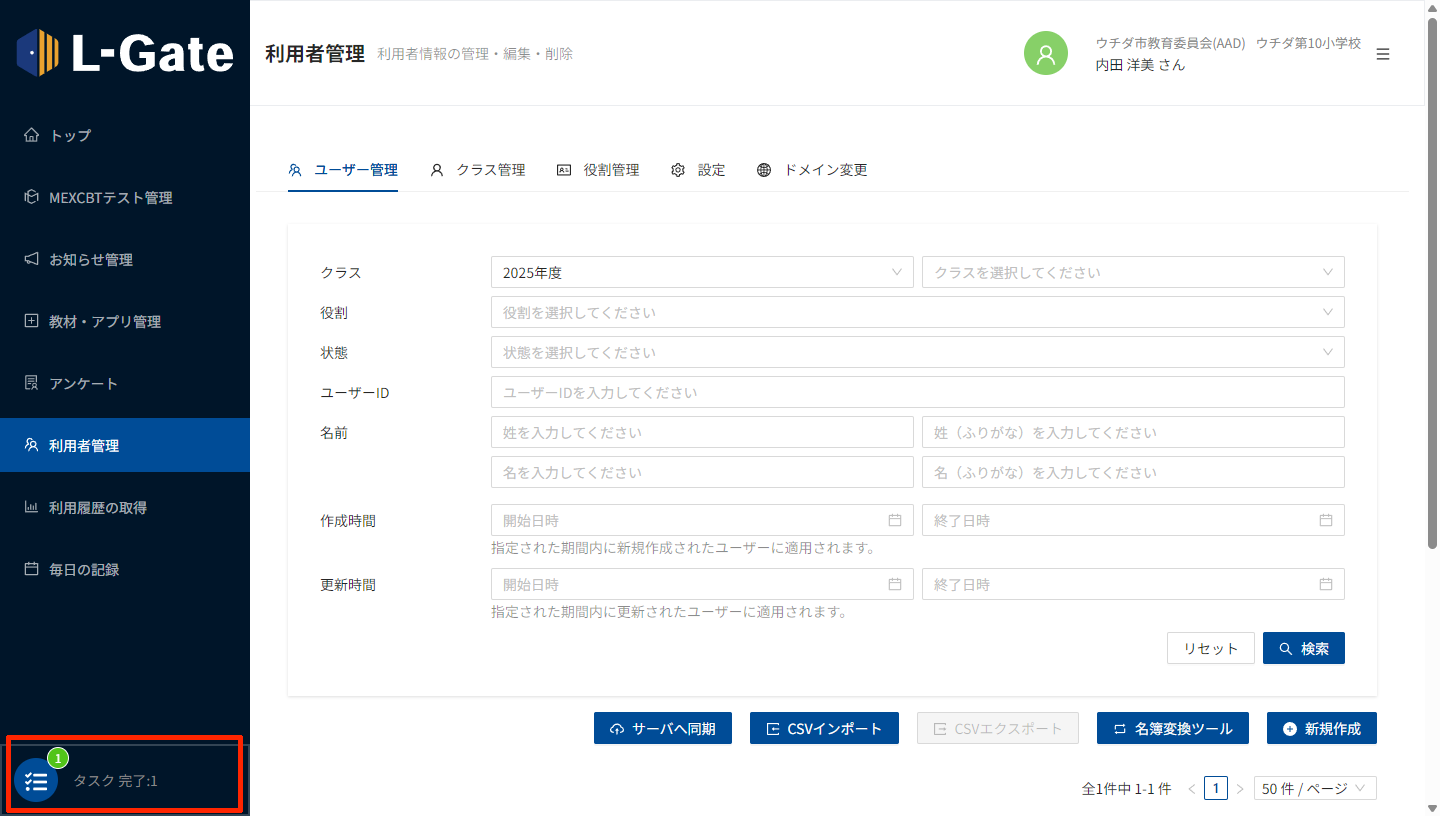The width and height of the screenshot is (1440, 816).
Task: Click the L-Gate logo
Action: click(125, 53)
